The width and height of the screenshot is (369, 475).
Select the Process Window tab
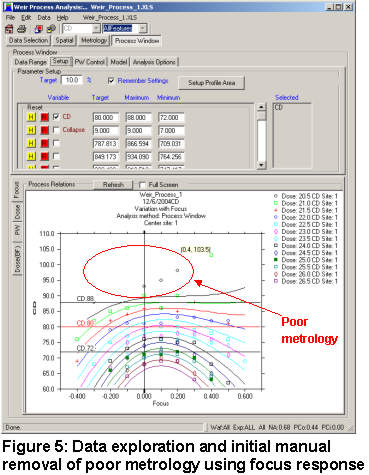137,41
